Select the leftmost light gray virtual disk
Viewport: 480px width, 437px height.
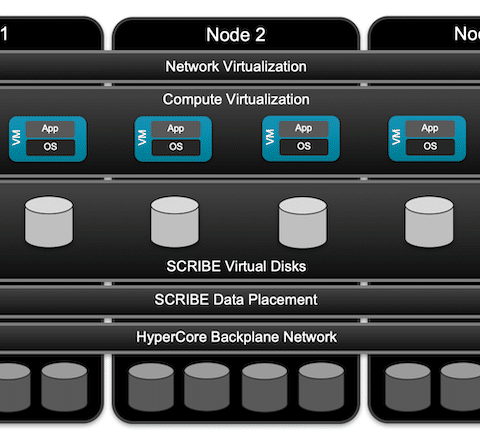coord(49,222)
